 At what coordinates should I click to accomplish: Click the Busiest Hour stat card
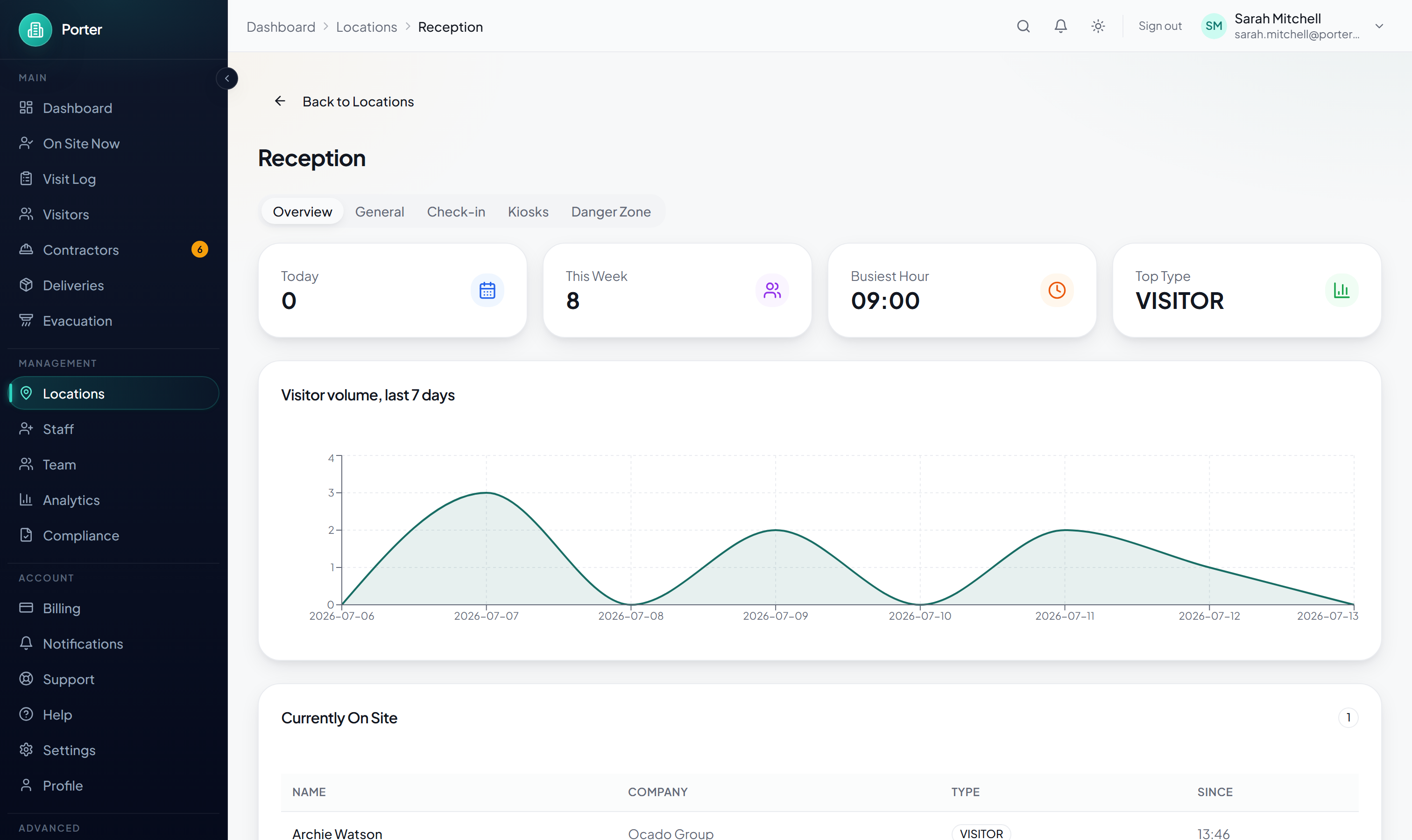click(962, 290)
